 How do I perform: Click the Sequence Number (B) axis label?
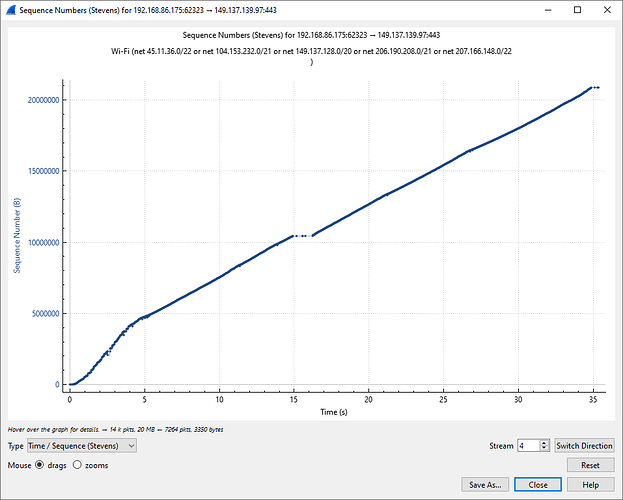[17, 235]
